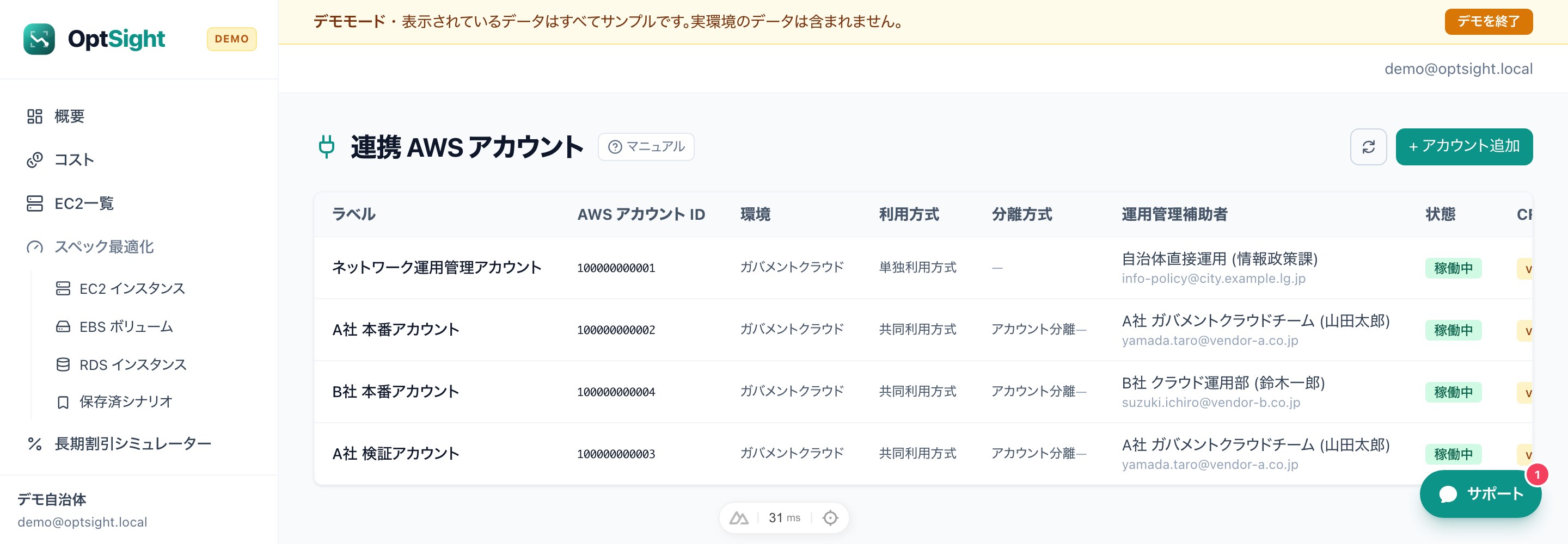Click the devtools component inspector target icon

[x=830, y=518]
